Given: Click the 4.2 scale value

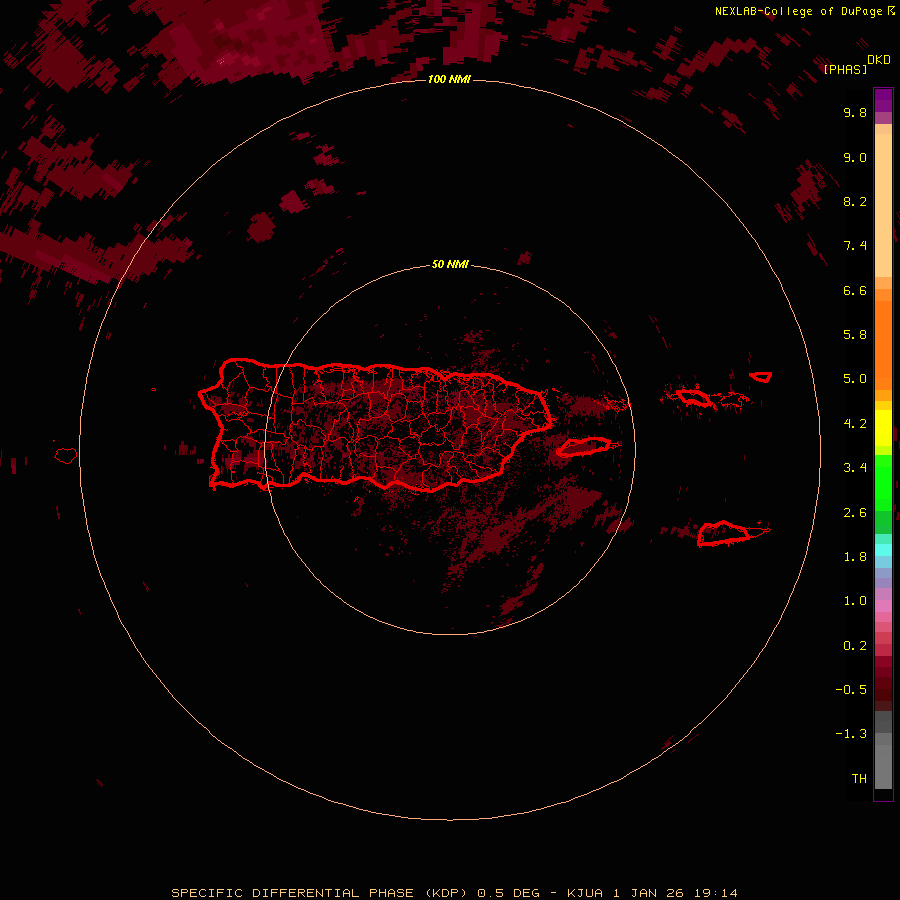Looking at the screenshot, I should point(855,424).
